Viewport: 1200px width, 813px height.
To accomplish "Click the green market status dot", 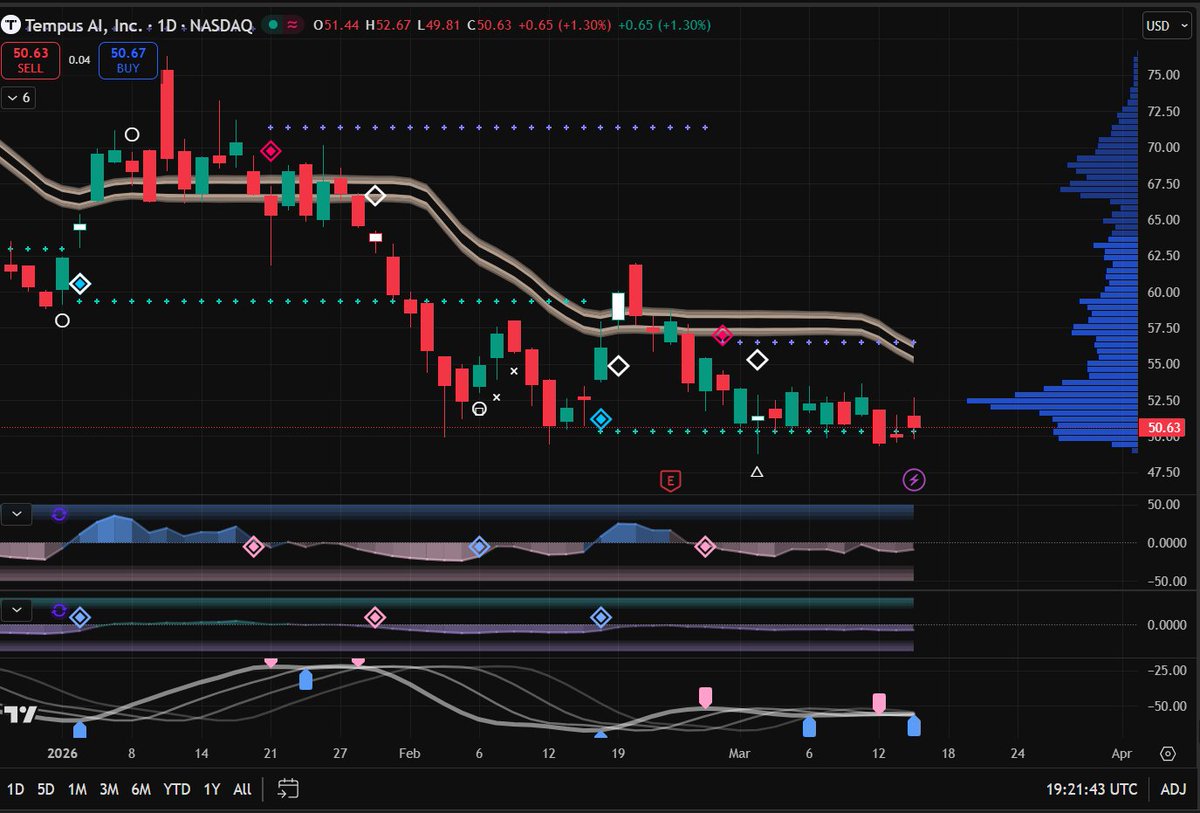I will tap(273, 24).
